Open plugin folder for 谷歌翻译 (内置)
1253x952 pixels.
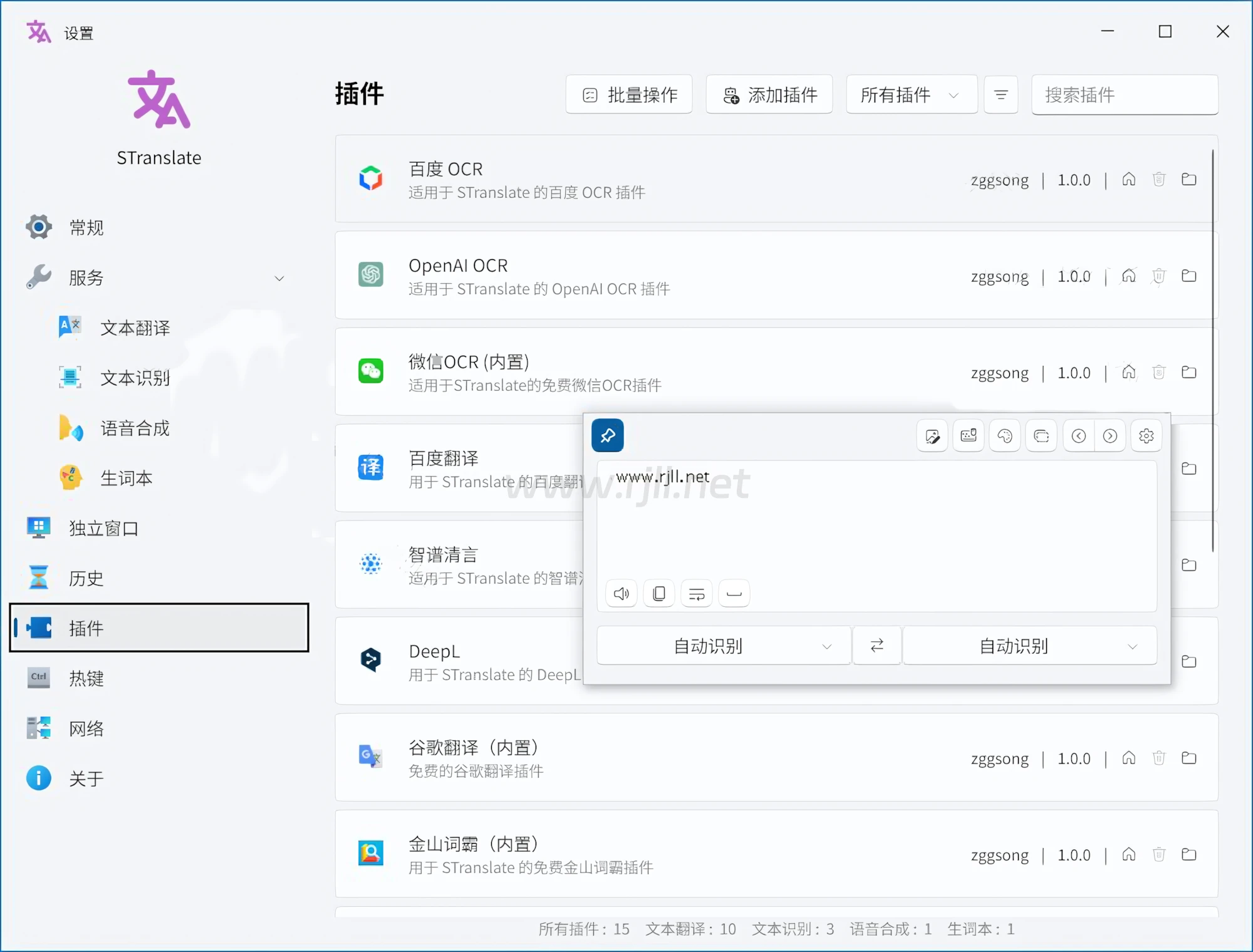point(1189,758)
